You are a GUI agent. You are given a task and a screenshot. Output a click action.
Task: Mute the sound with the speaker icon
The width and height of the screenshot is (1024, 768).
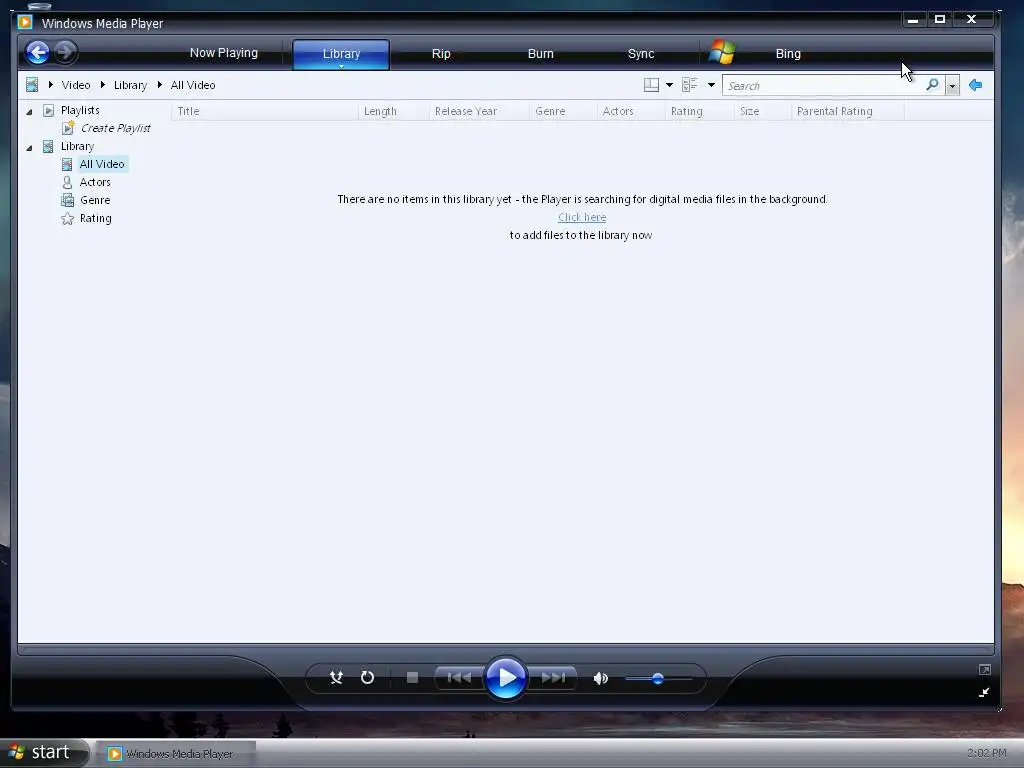point(601,679)
